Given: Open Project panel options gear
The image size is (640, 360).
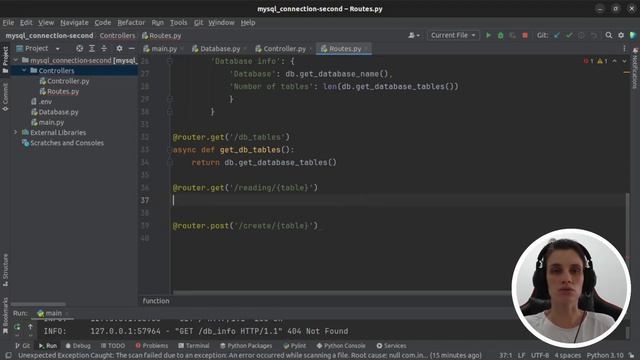Looking at the screenshot, I should point(119,49).
